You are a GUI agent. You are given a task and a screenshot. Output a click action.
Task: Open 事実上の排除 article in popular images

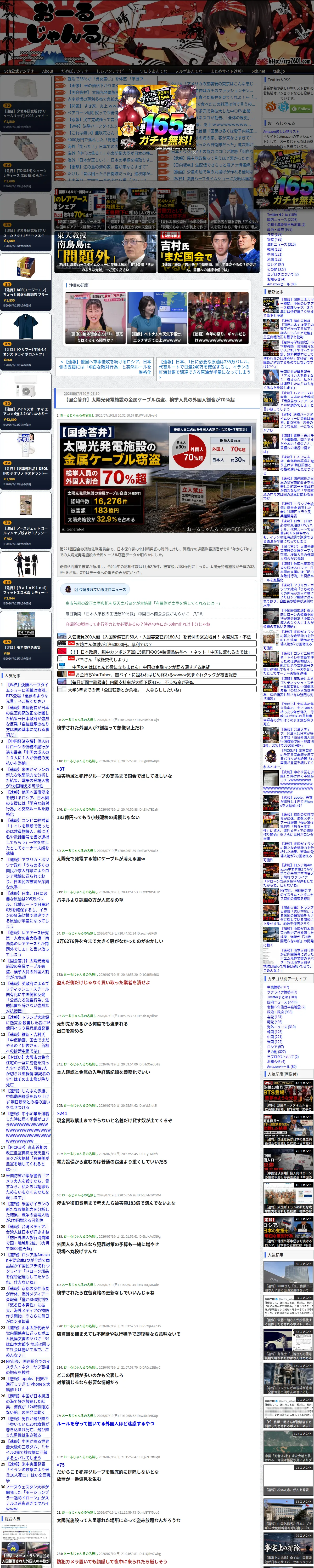tap(288, 1548)
